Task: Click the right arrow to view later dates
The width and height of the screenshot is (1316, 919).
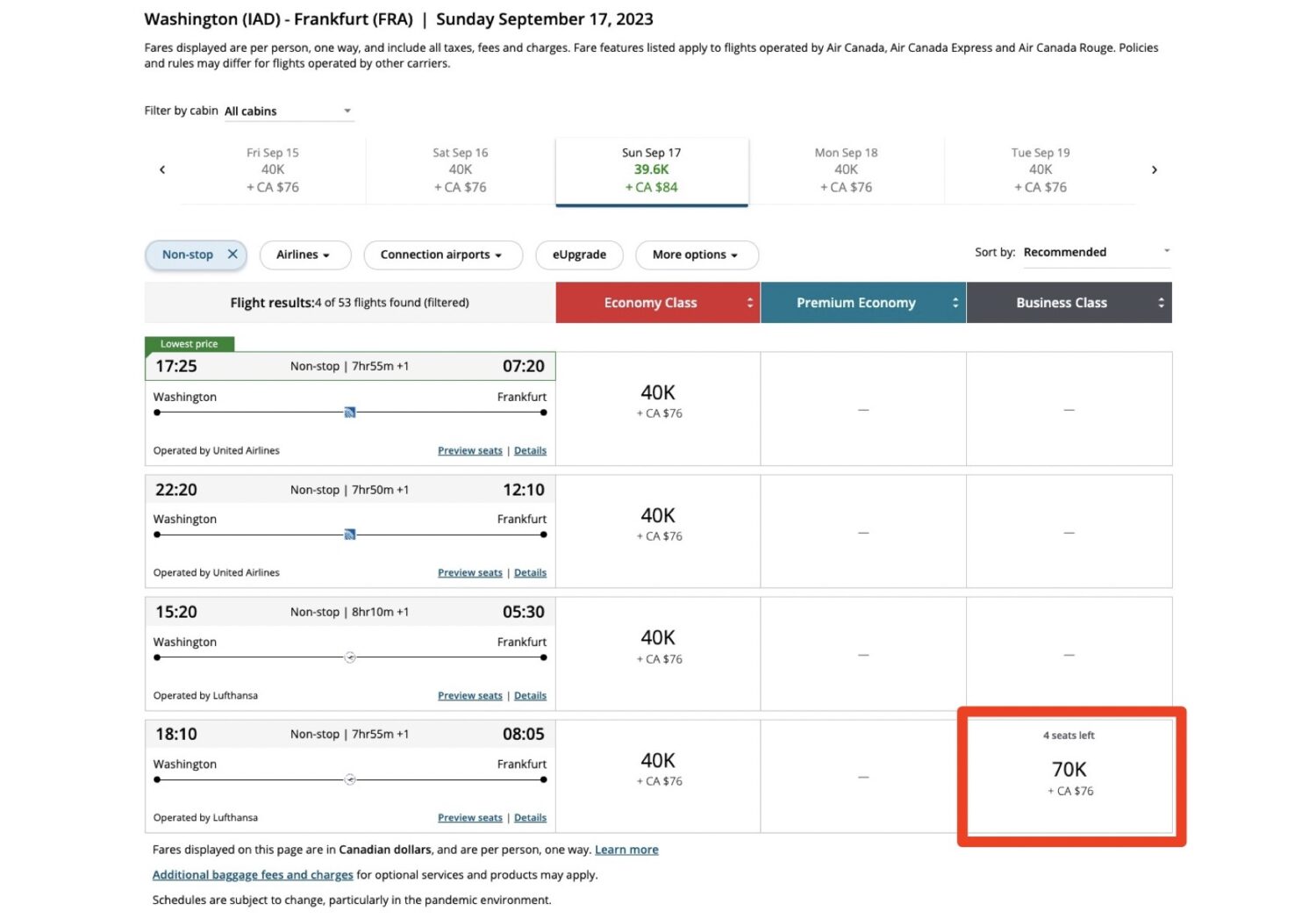Action: (x=1155, y=169)
